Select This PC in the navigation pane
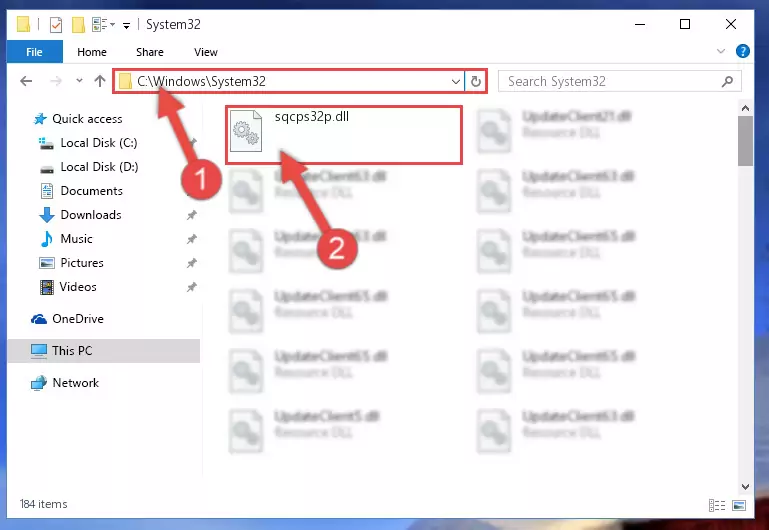769x530 pixels. (104, 351)
